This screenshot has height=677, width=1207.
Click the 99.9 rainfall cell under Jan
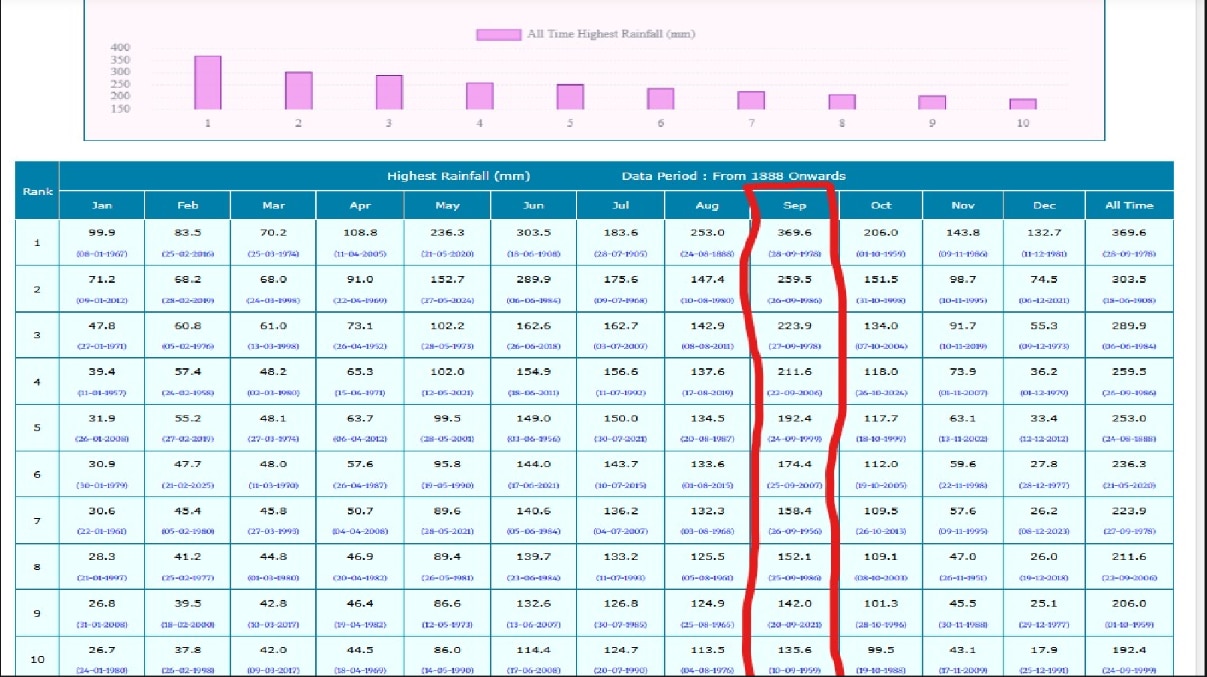[102, 232]
